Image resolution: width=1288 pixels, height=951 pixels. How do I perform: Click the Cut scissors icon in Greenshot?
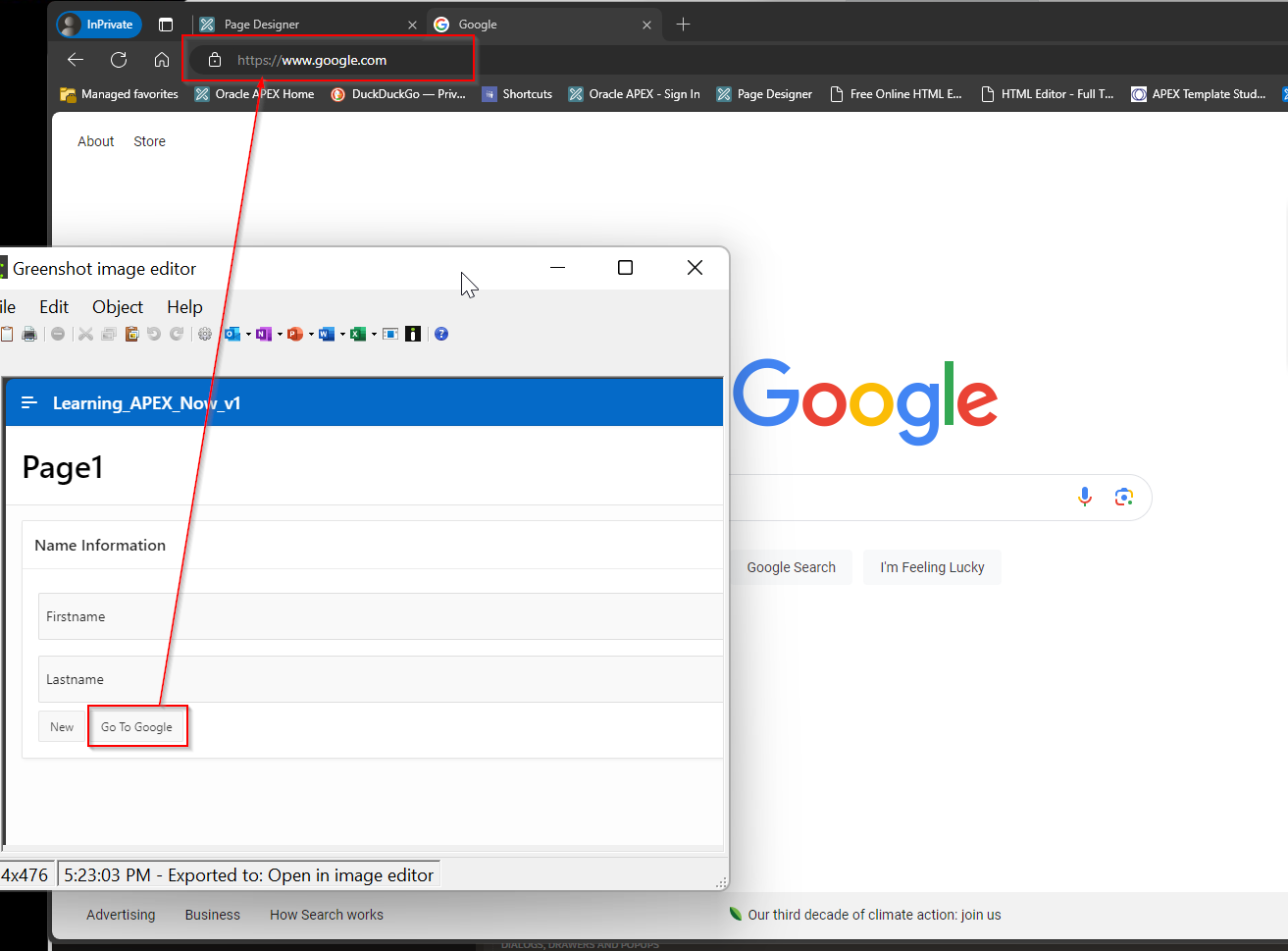pyautogui.click(x=85, y=334)
